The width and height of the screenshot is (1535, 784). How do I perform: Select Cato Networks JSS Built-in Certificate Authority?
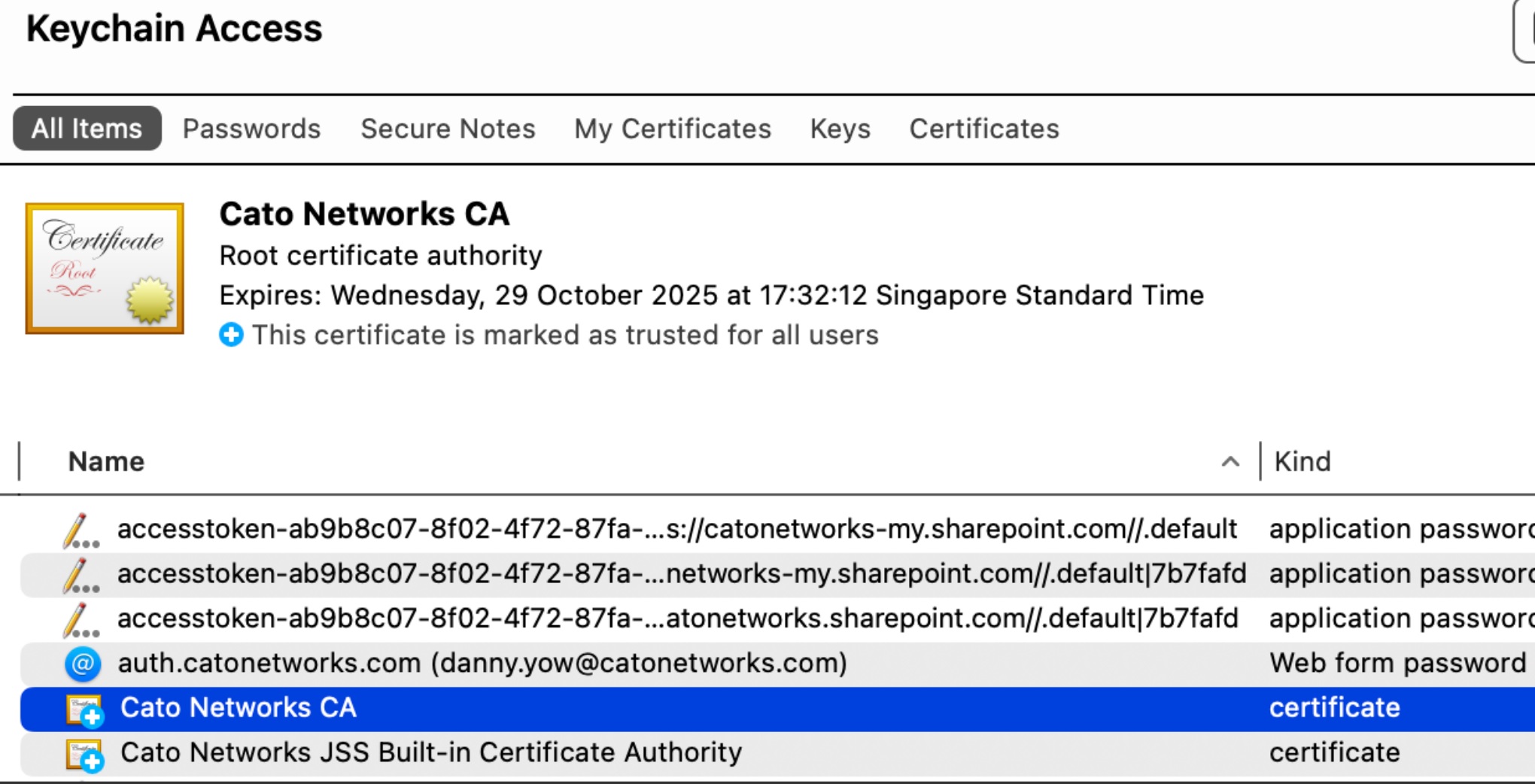(x=431, y=752)
